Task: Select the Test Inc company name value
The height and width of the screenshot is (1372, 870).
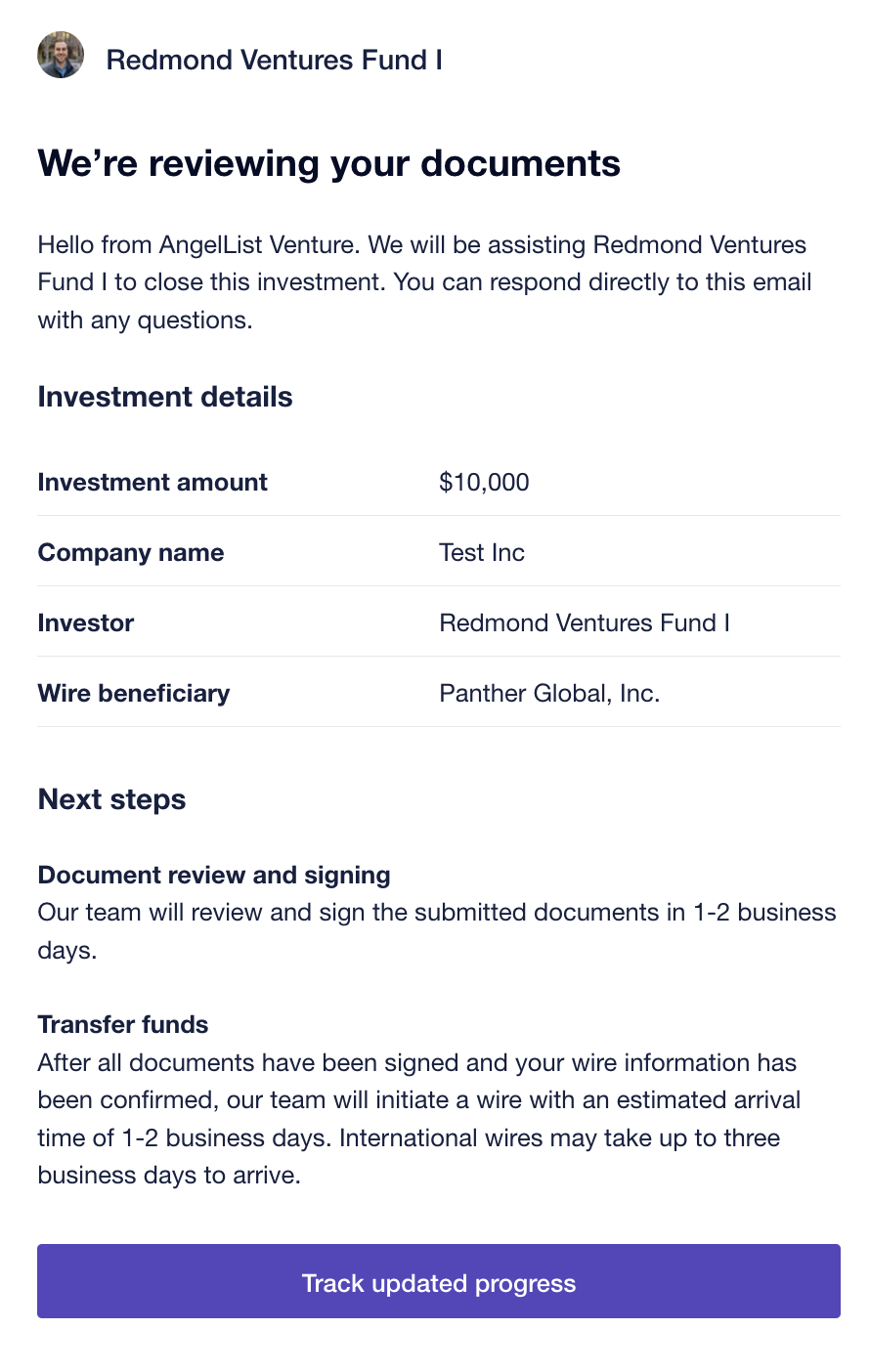Action: coord(482,552)
